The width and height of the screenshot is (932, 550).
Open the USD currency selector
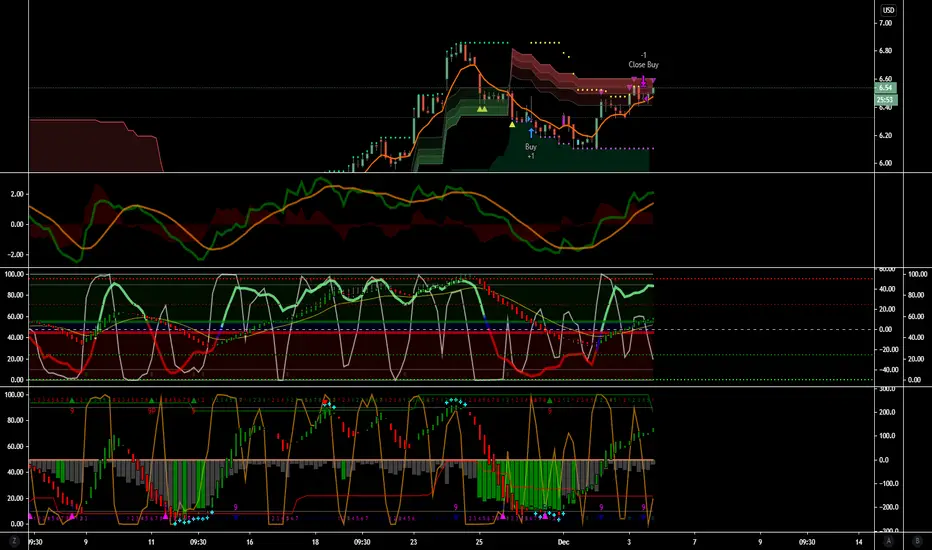coord(888,10)
